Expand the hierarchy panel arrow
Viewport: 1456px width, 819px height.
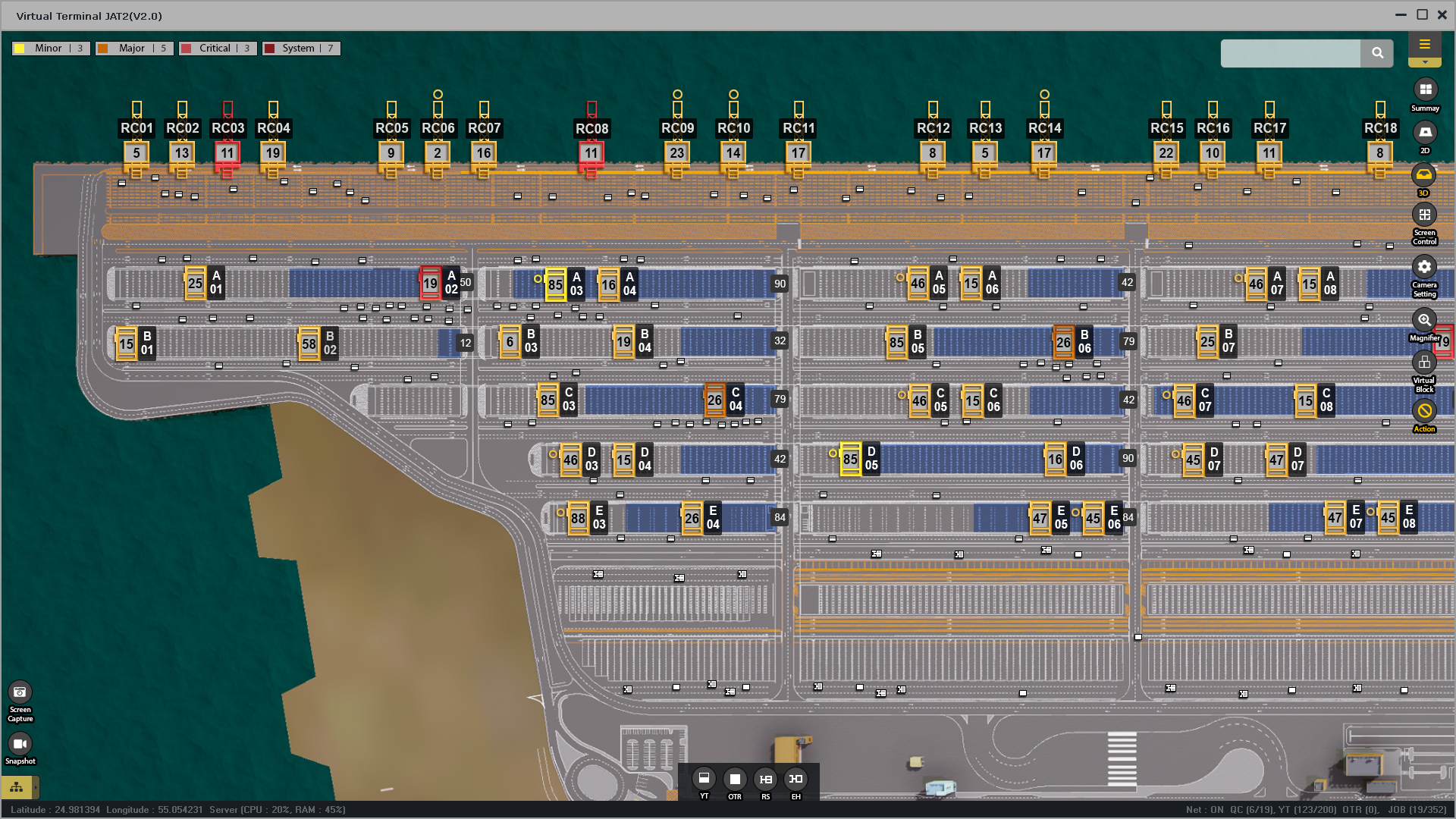[x=35, y=787]
